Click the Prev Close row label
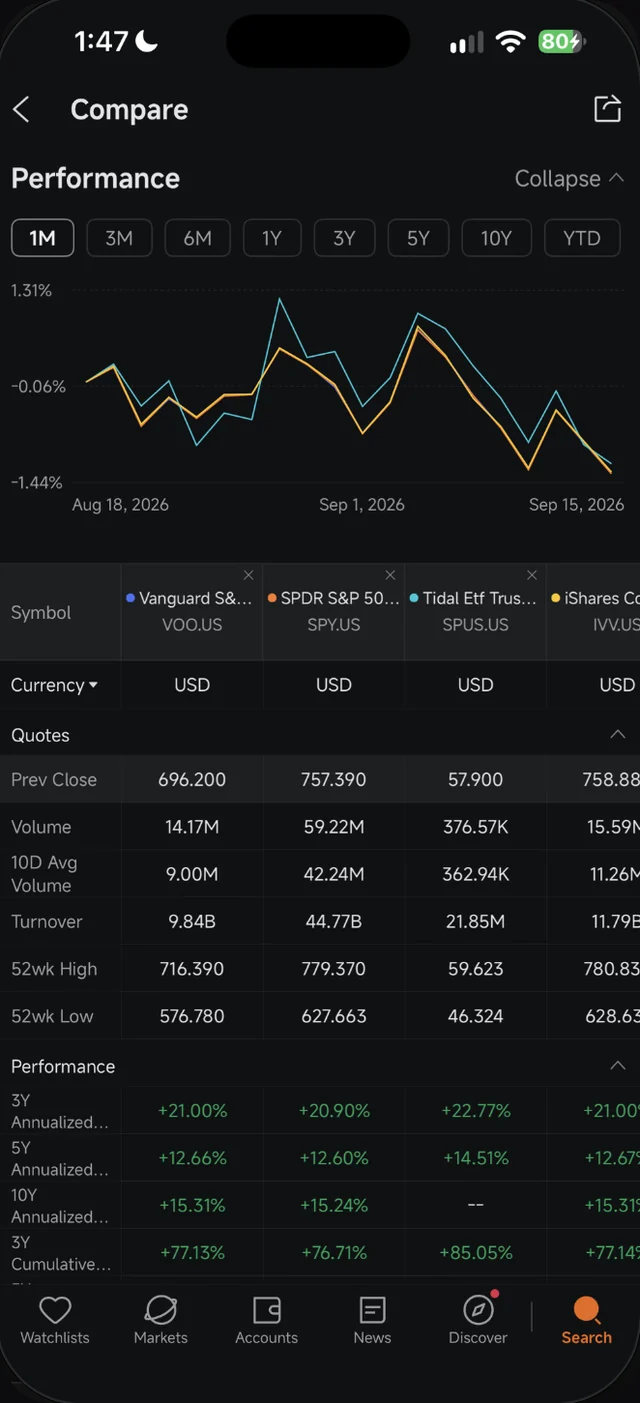The image size is (640, 1403). pos(54,780)
